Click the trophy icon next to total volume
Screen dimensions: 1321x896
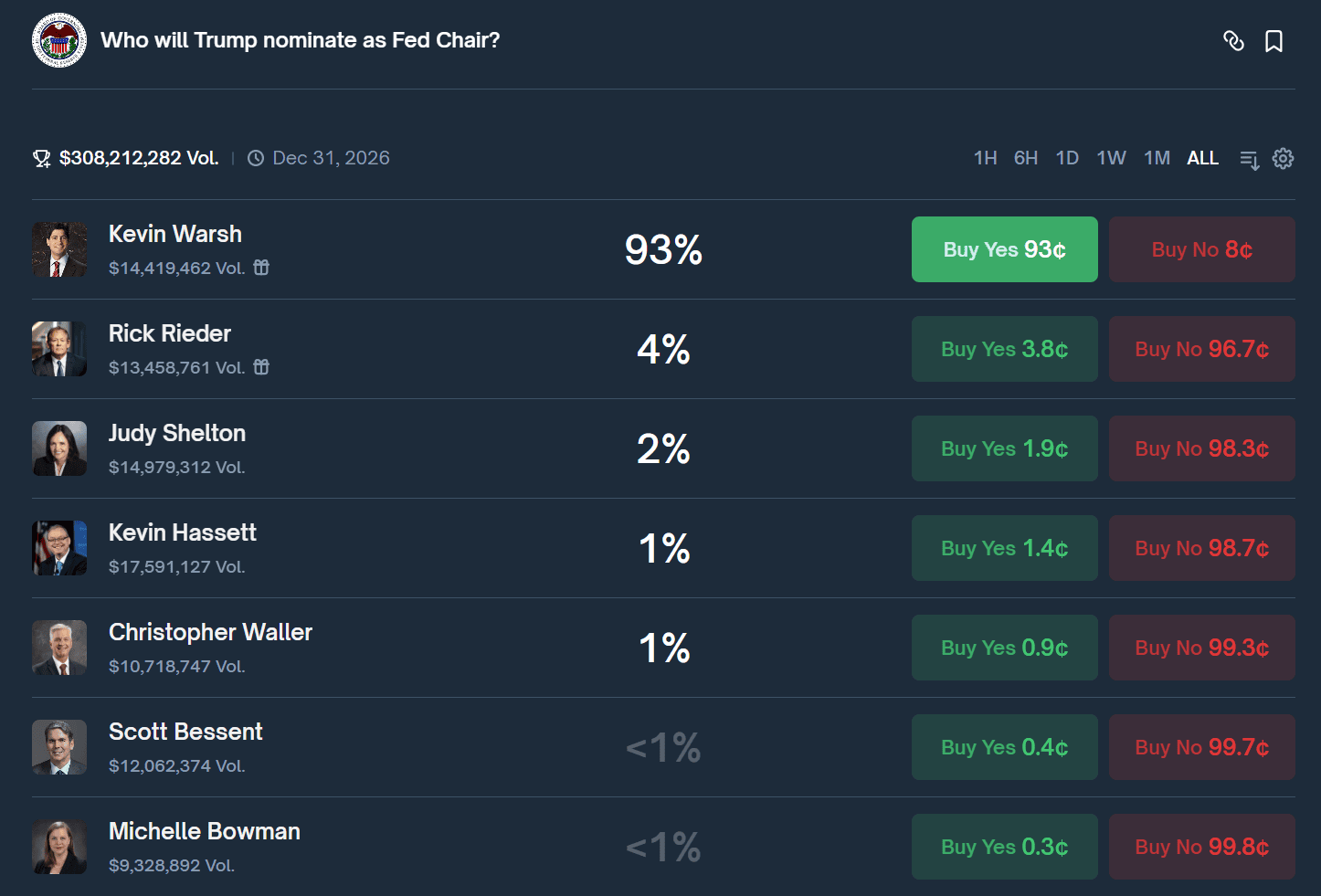click(x=42, y=159)
